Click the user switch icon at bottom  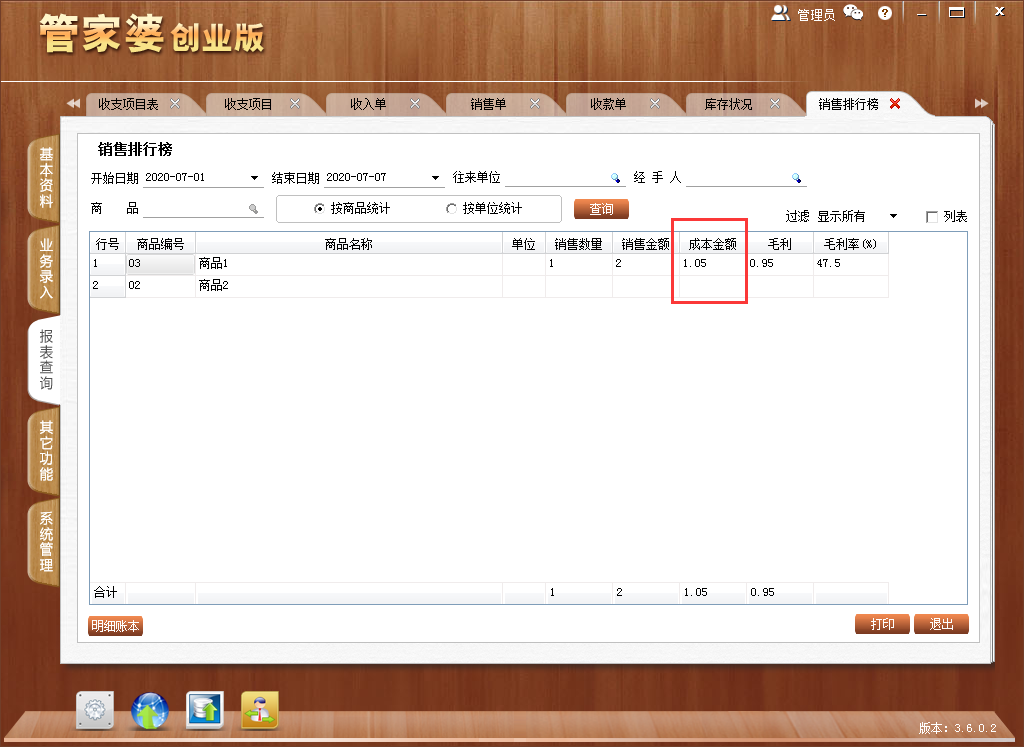point(260,710)
